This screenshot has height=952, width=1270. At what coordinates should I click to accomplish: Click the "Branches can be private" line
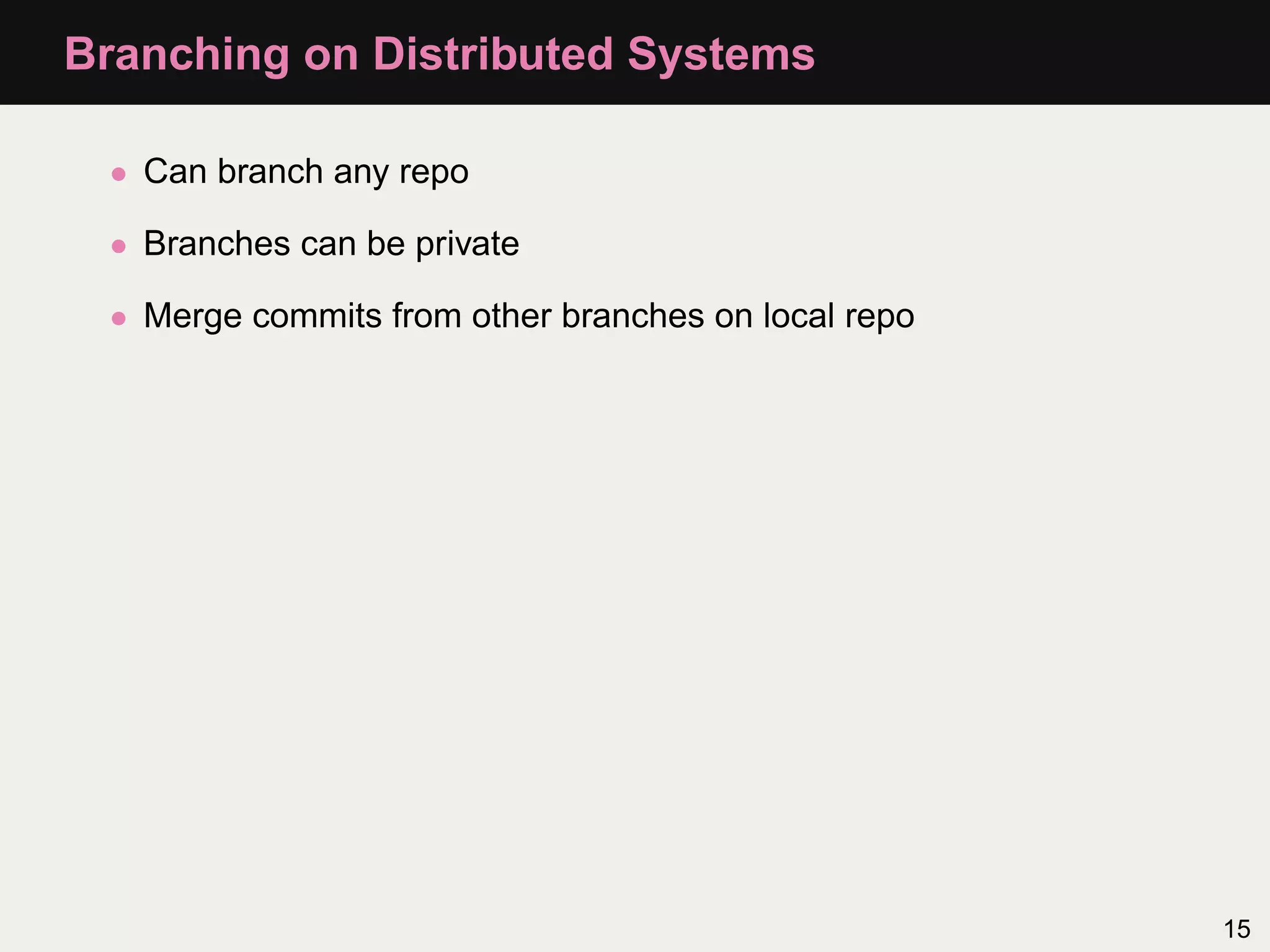[332, 244]
